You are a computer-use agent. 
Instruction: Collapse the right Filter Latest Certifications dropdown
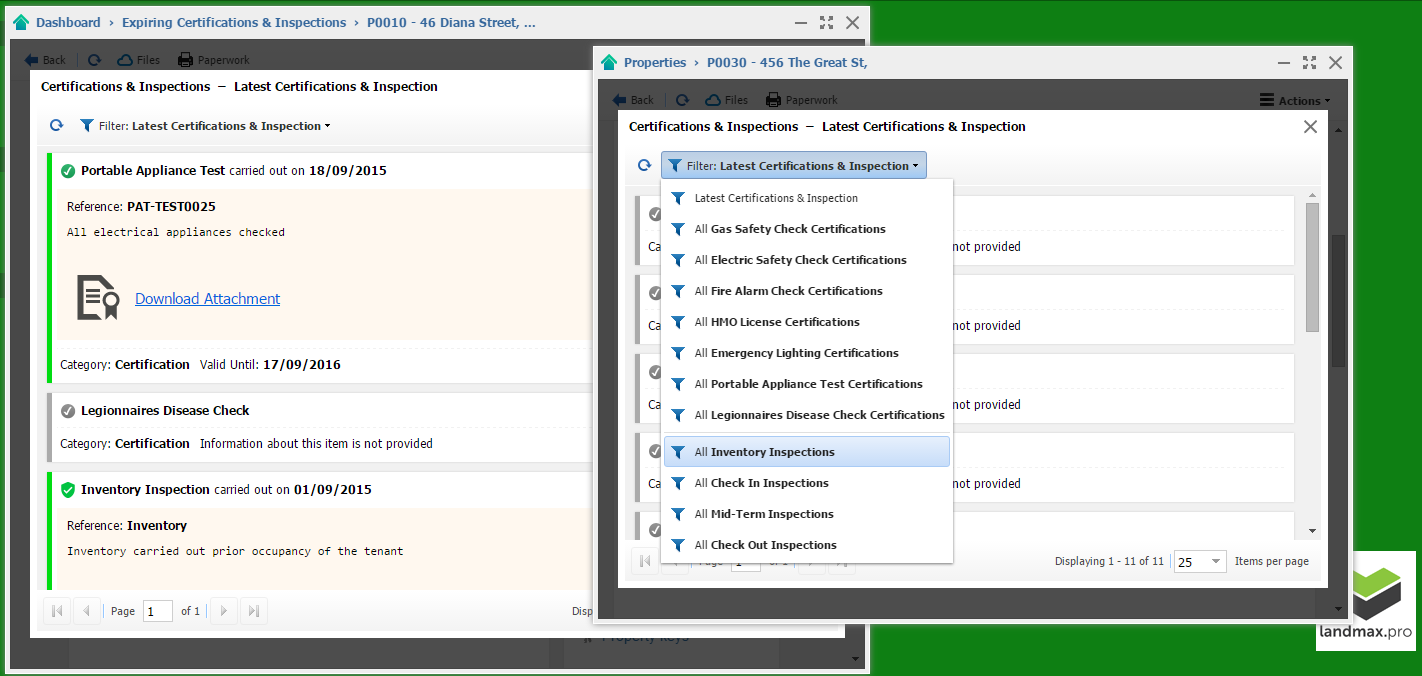[793, 166]
